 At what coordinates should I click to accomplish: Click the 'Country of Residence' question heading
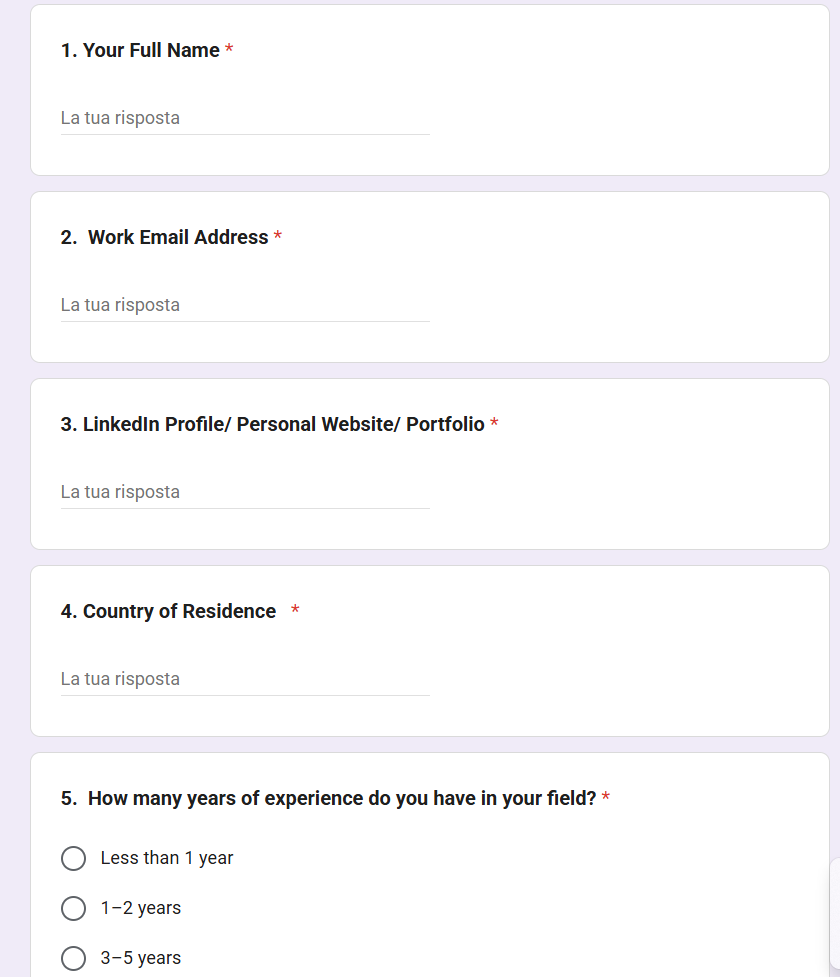(x=167, y=611)
